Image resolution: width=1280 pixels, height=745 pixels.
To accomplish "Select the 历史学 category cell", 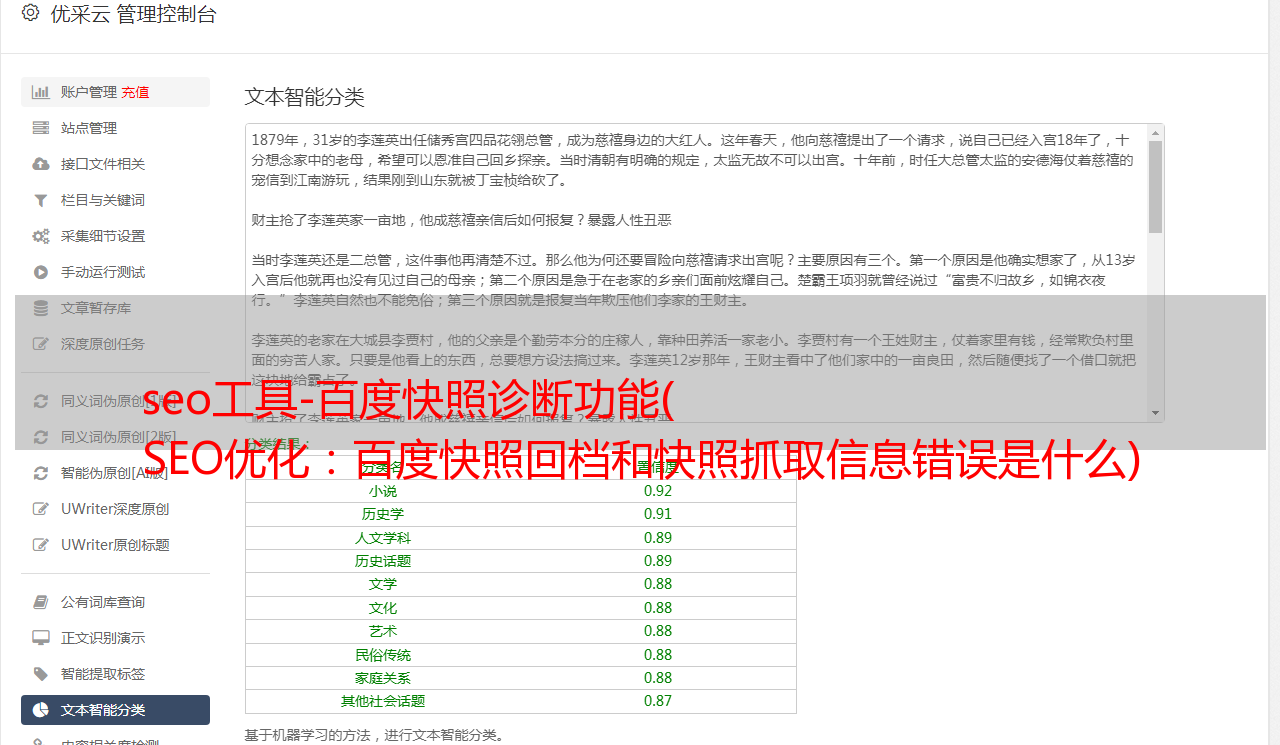I will (383, 514).
